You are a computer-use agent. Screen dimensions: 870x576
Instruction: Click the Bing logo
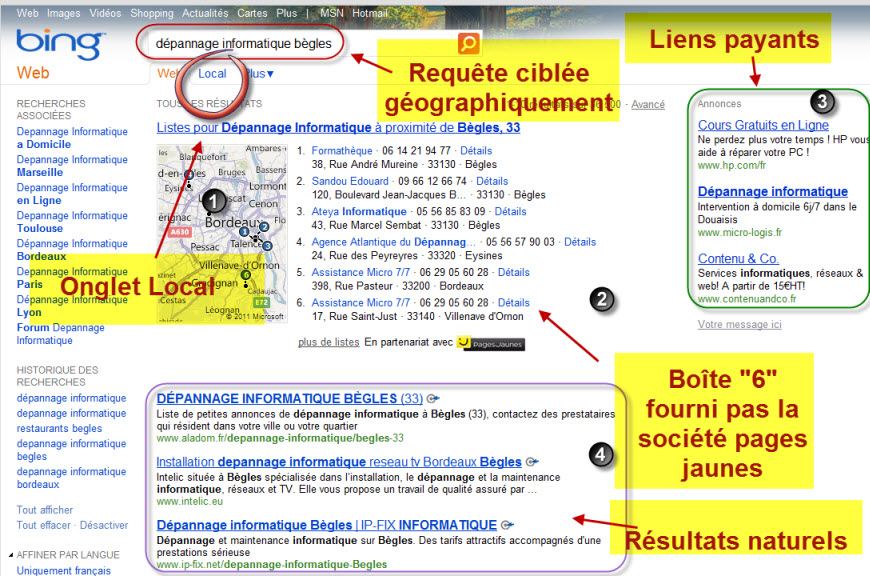(60, 44)
